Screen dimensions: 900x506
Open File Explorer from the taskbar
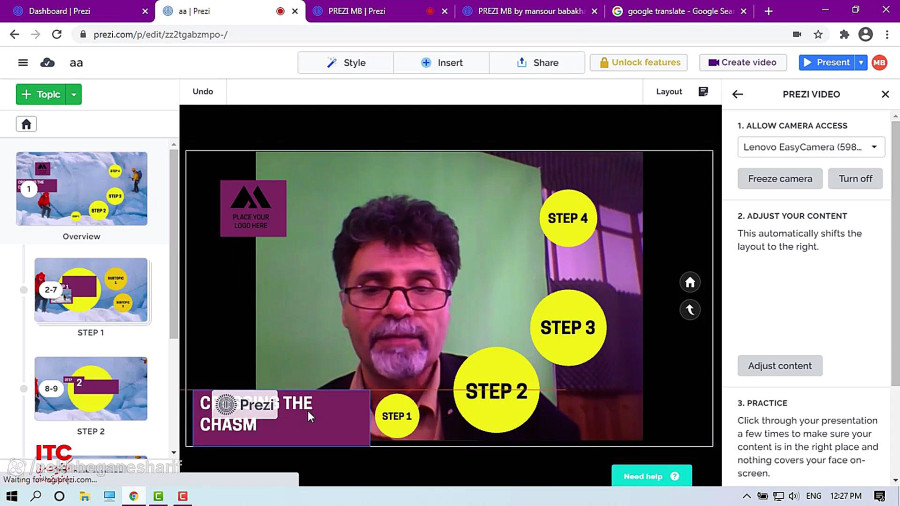tap(84, 496)
